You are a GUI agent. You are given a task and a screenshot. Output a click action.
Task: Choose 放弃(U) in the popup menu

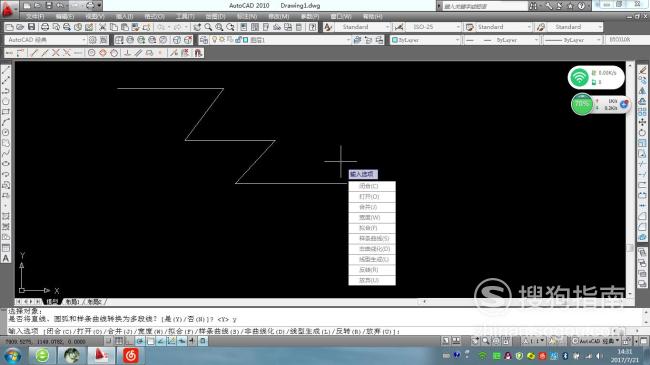coord(372,280)
